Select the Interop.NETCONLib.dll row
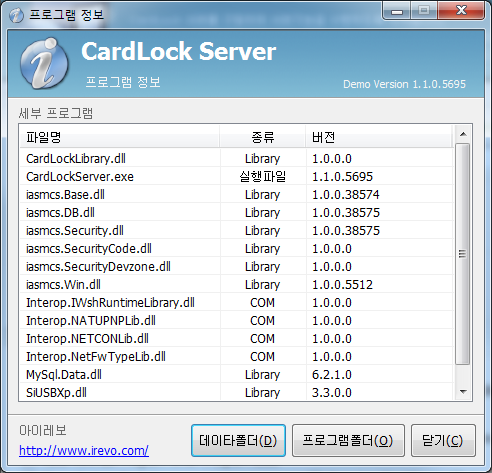 [x=236, y=338]
